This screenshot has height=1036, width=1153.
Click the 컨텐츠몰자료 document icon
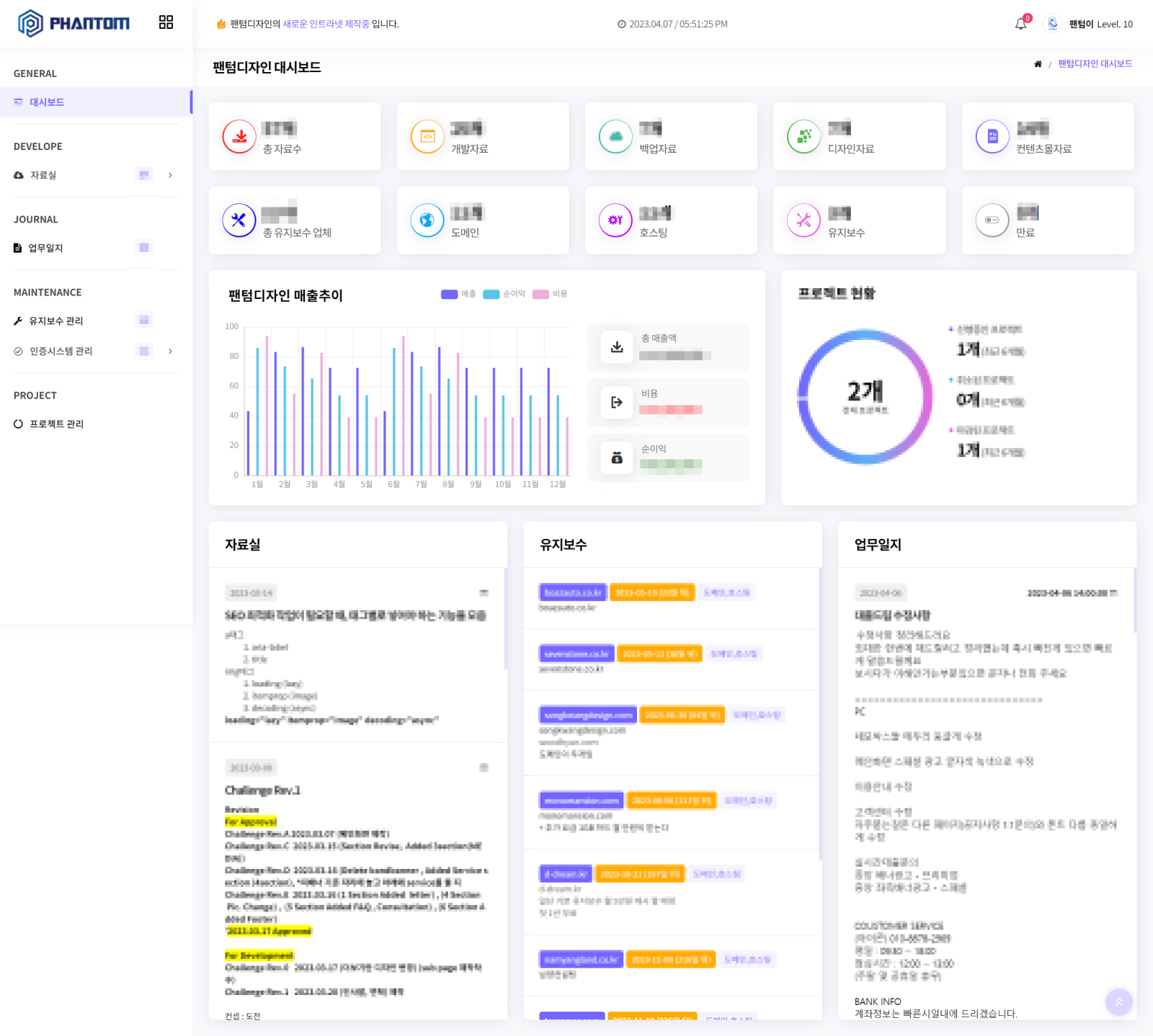click(x=992, y=136)
